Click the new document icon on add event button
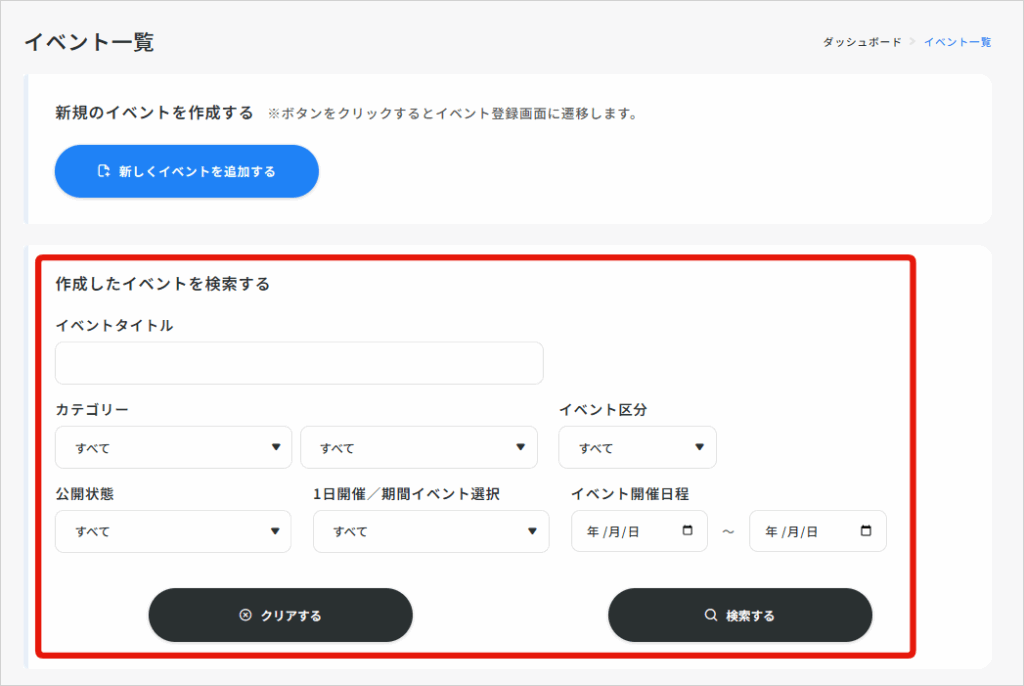The height and width of the screenshot is (686, 1024). click(x=103, y=171)
